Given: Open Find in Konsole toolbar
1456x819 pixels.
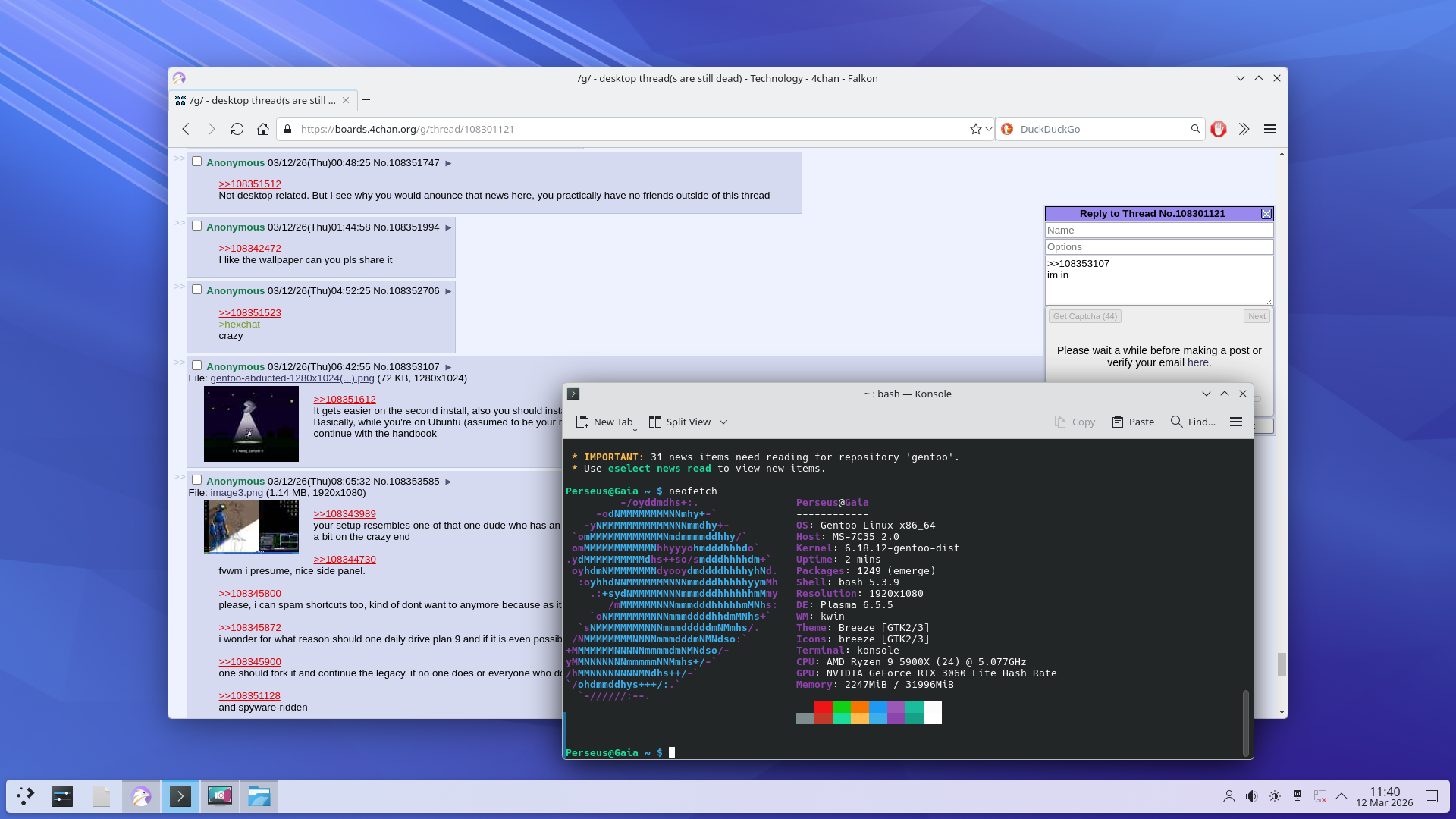Looking at the screenshot, I should pos(1193,422).
